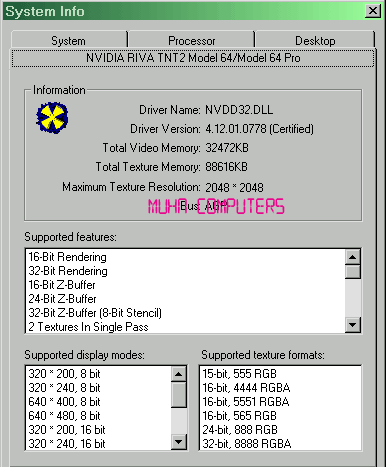
Task: Close the System Info window
Action: pyautogui.click(x=373, y=11)
